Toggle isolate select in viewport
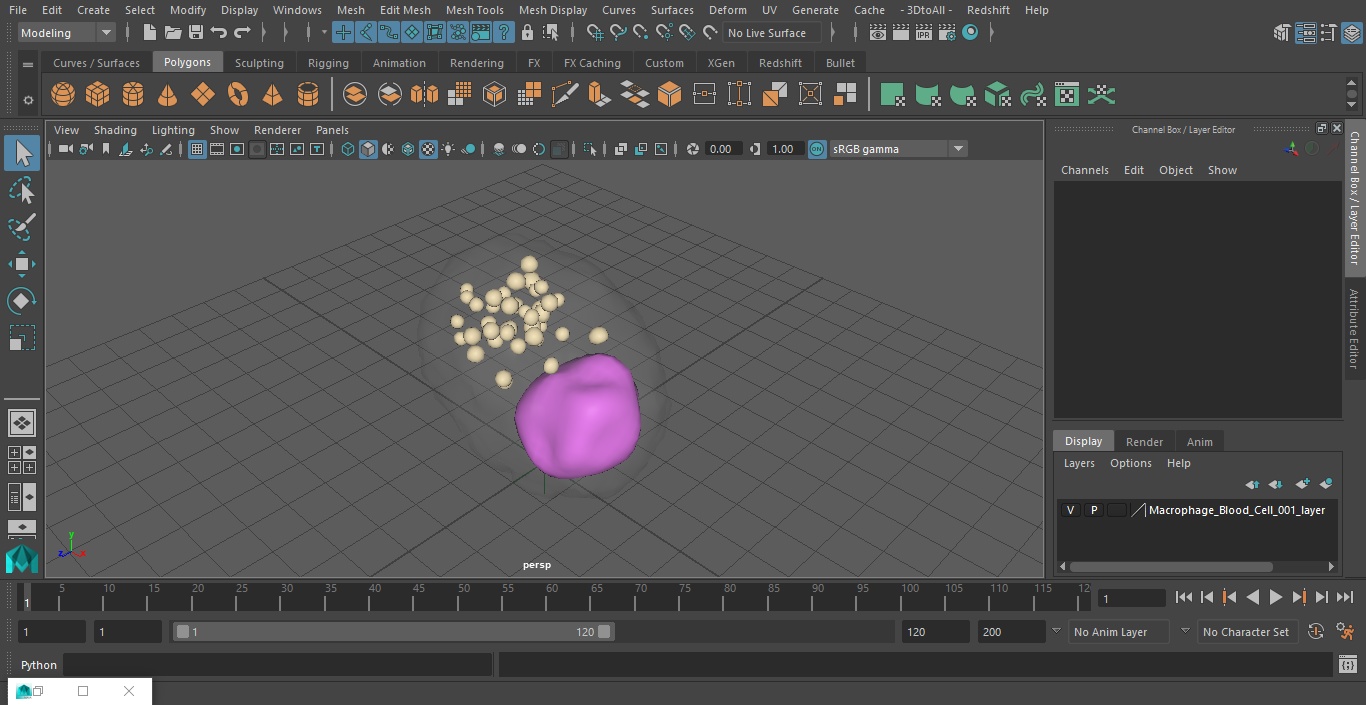Image resolution: width=1366 pixels, height=705 pixels. click(590, 149)
